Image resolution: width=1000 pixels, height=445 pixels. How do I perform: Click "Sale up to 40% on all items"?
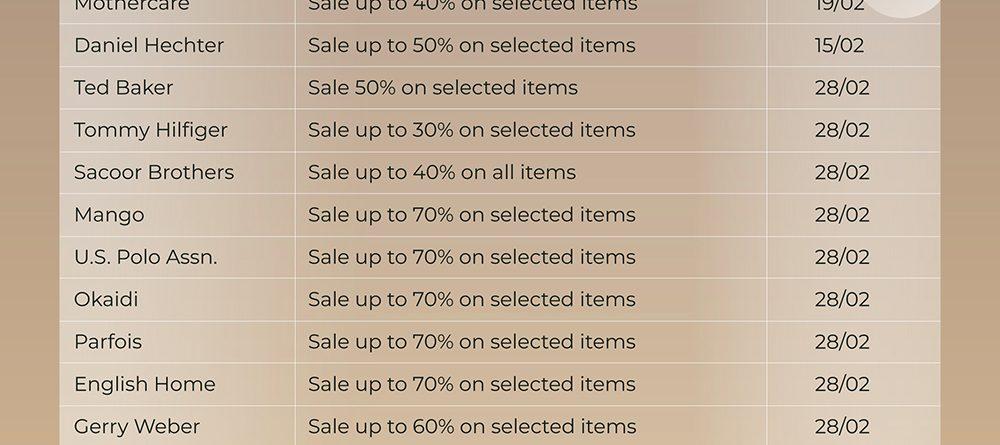[442, 172]
